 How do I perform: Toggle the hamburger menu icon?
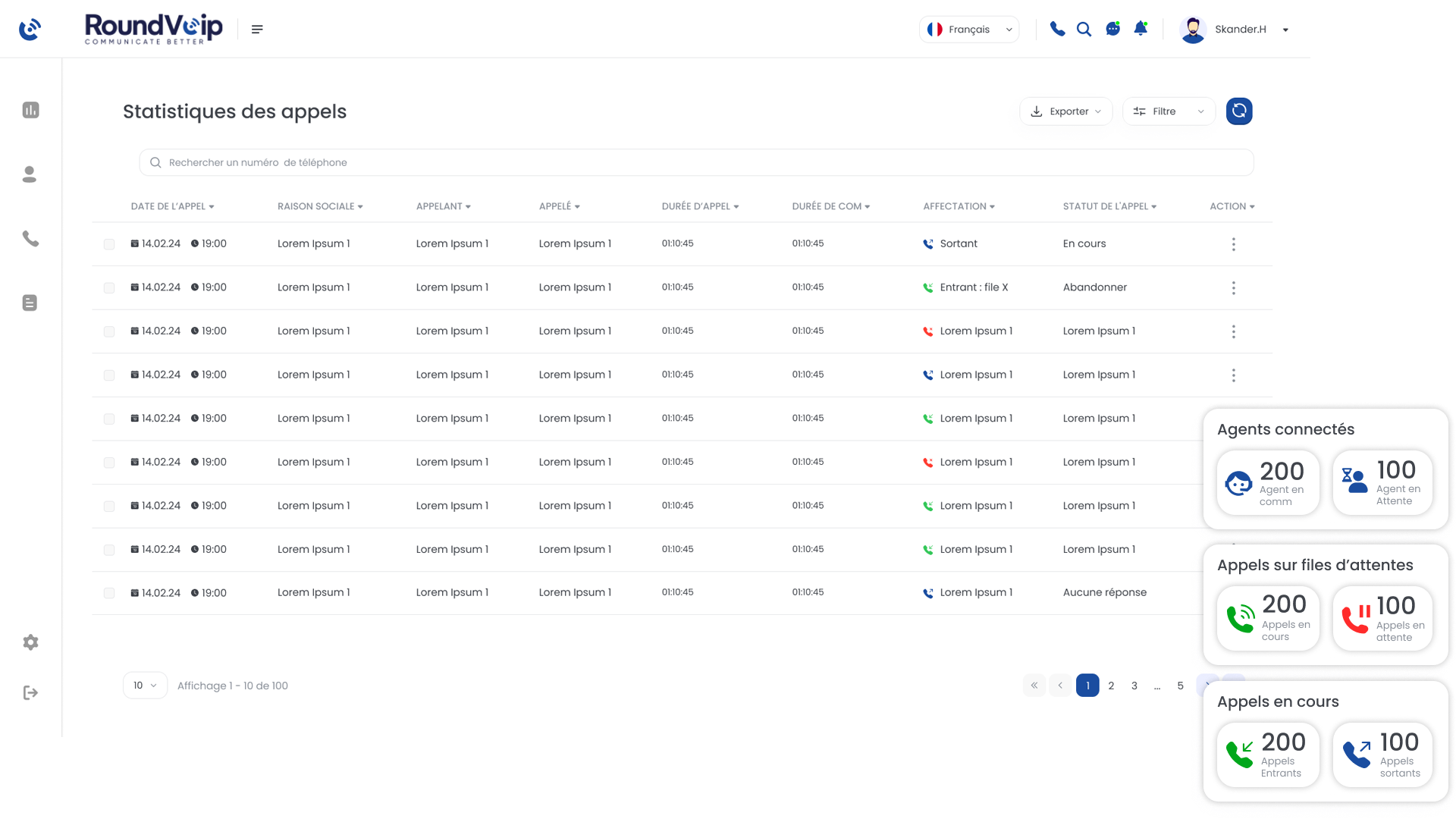pos(257,29)
